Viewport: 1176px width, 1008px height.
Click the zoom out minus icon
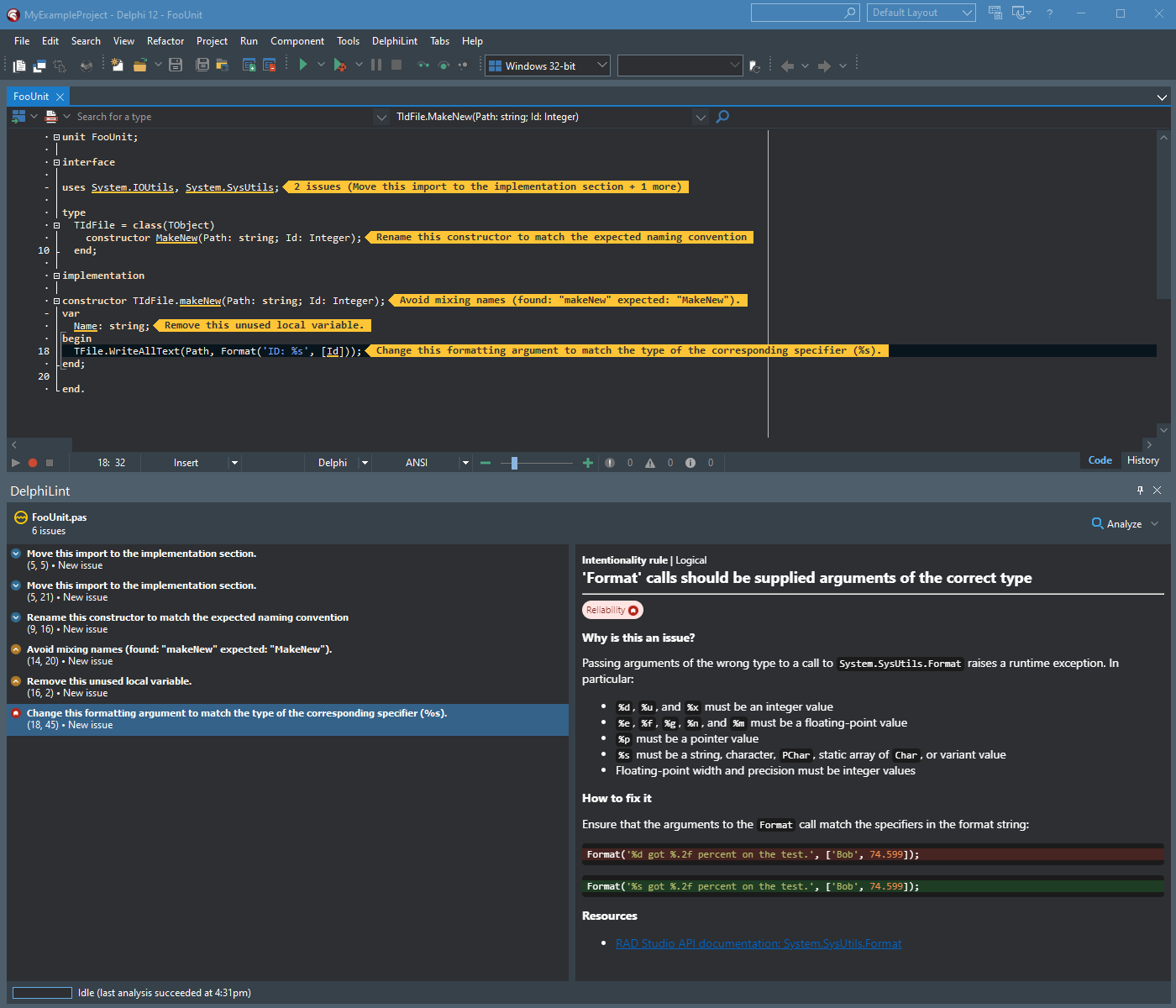click(486, 463)
